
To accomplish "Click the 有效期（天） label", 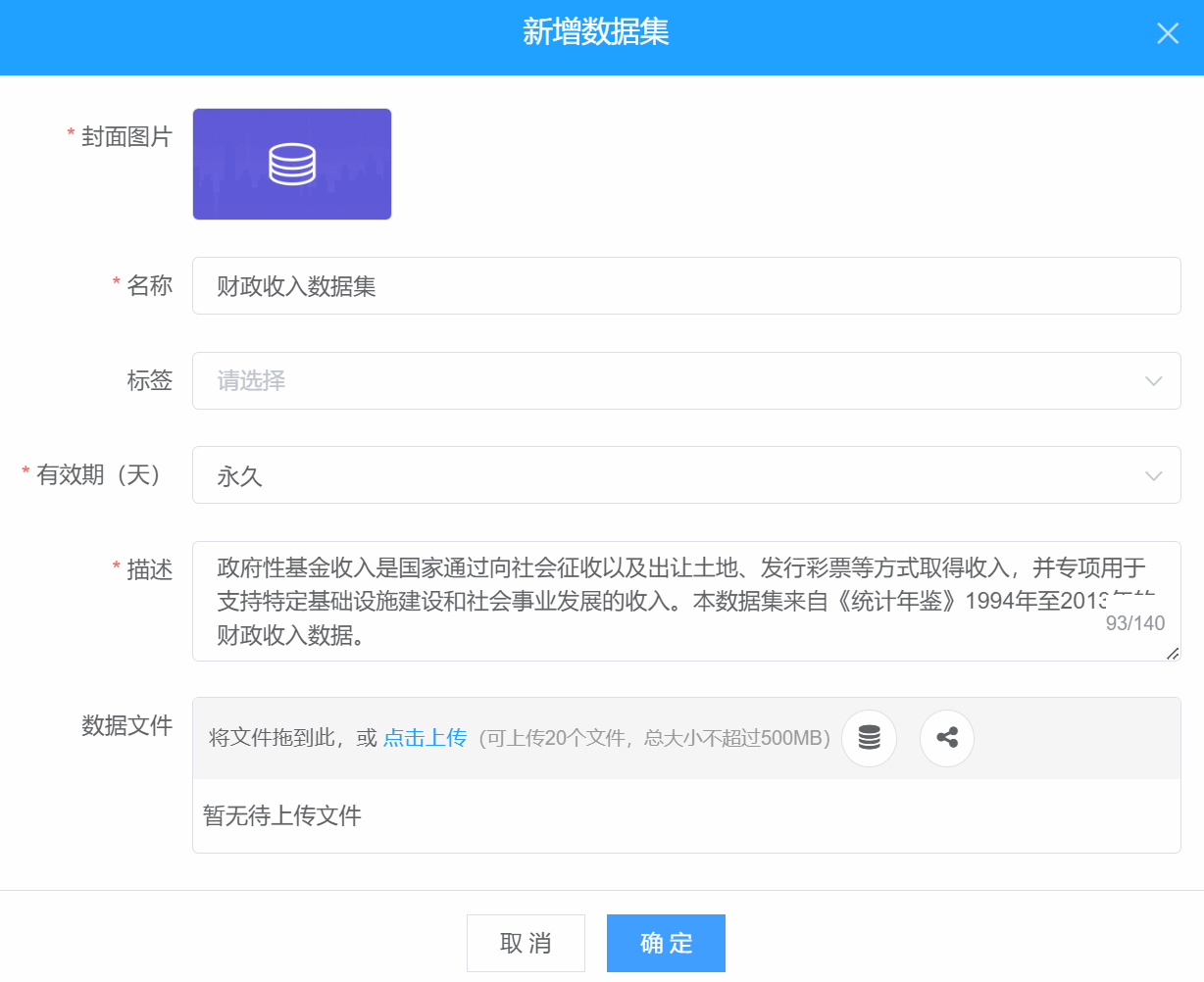I will [99, 475].
